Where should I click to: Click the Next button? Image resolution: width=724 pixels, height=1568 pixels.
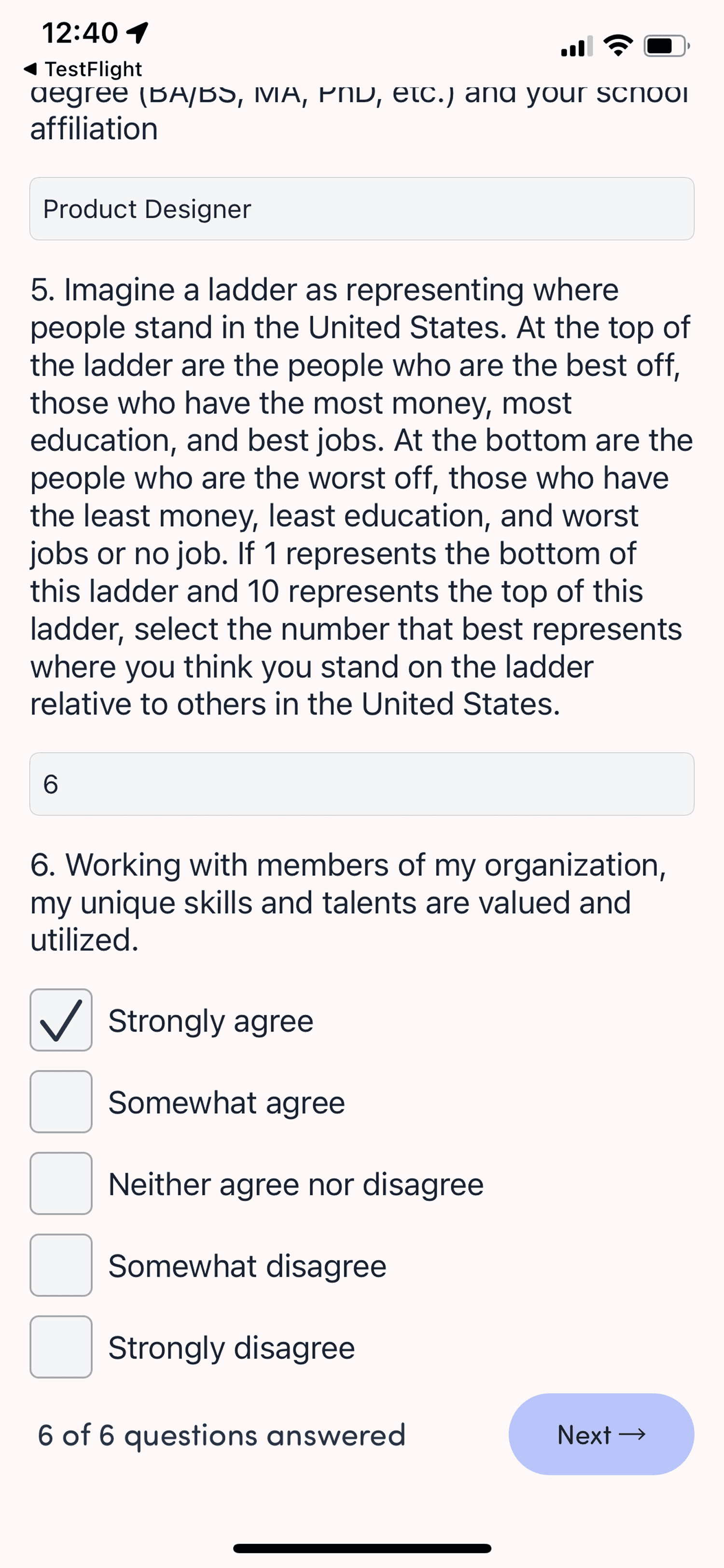pyautogui.click(x=601, y=1434)
